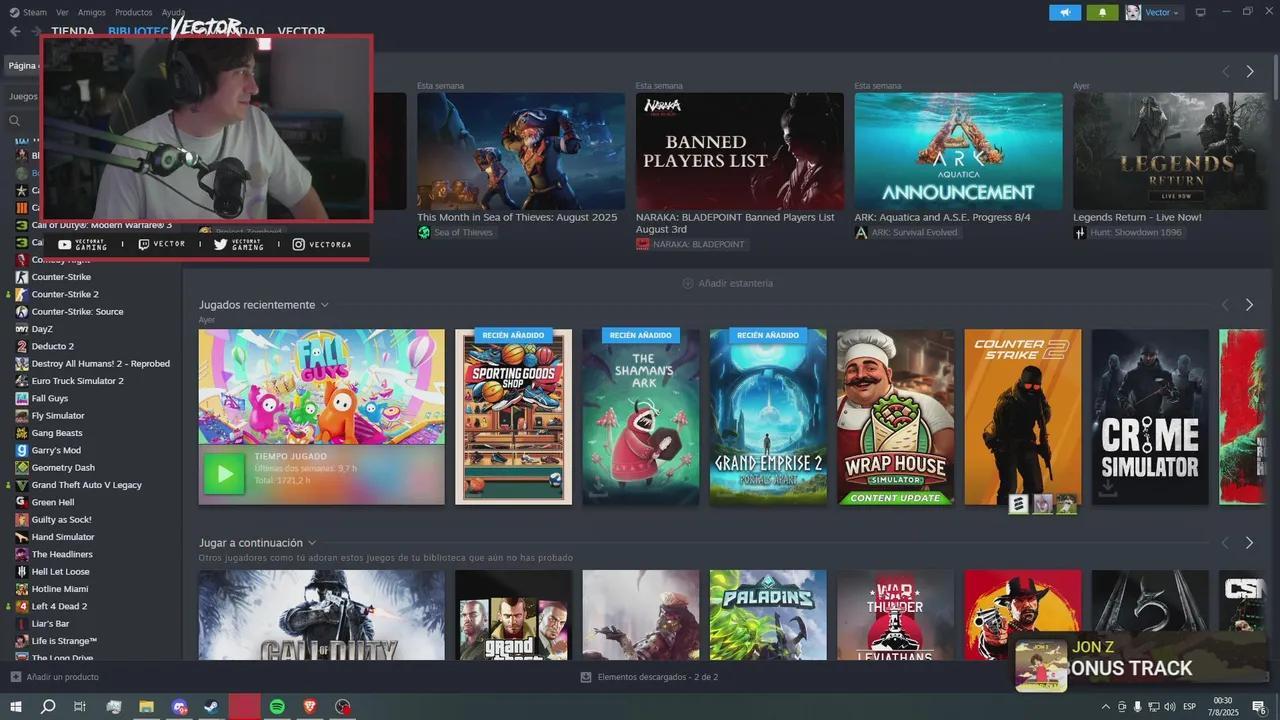The height and width of the screenshot is (720, 1280).
Task: Open the downloads icon in bottom bar
Action: pyautogui.click(x=586, y=677)
